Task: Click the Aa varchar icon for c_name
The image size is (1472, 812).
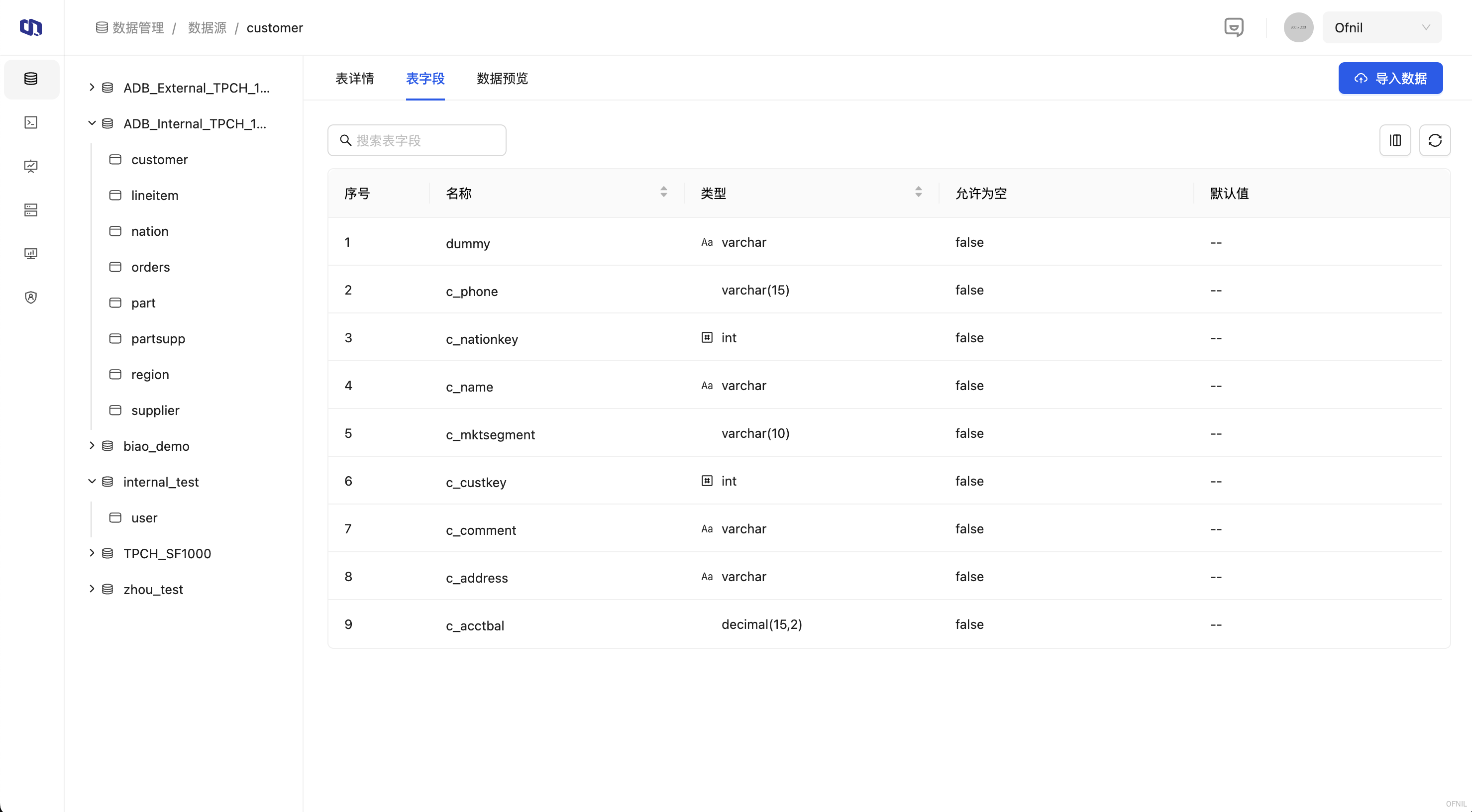Action: click(707, 386)
